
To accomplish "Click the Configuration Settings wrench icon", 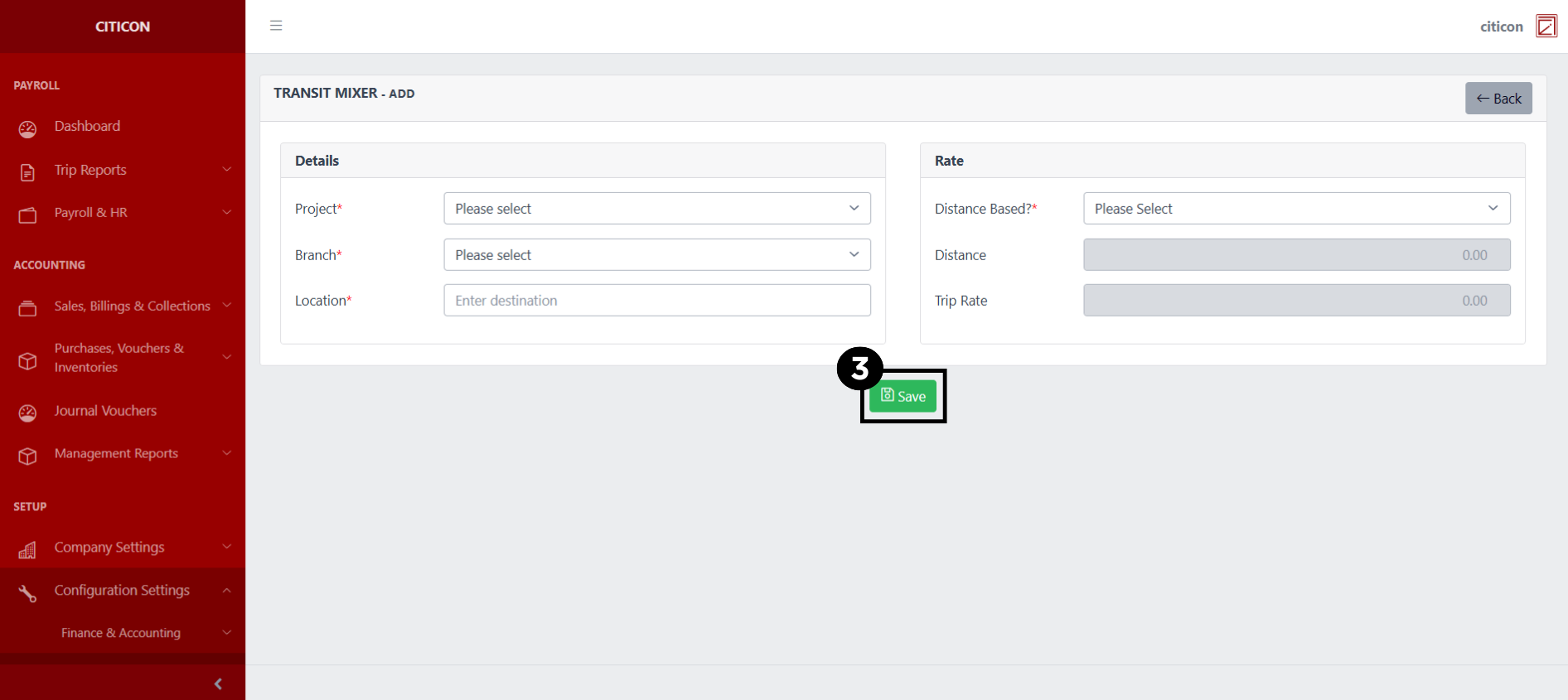I will click(27, 593).
